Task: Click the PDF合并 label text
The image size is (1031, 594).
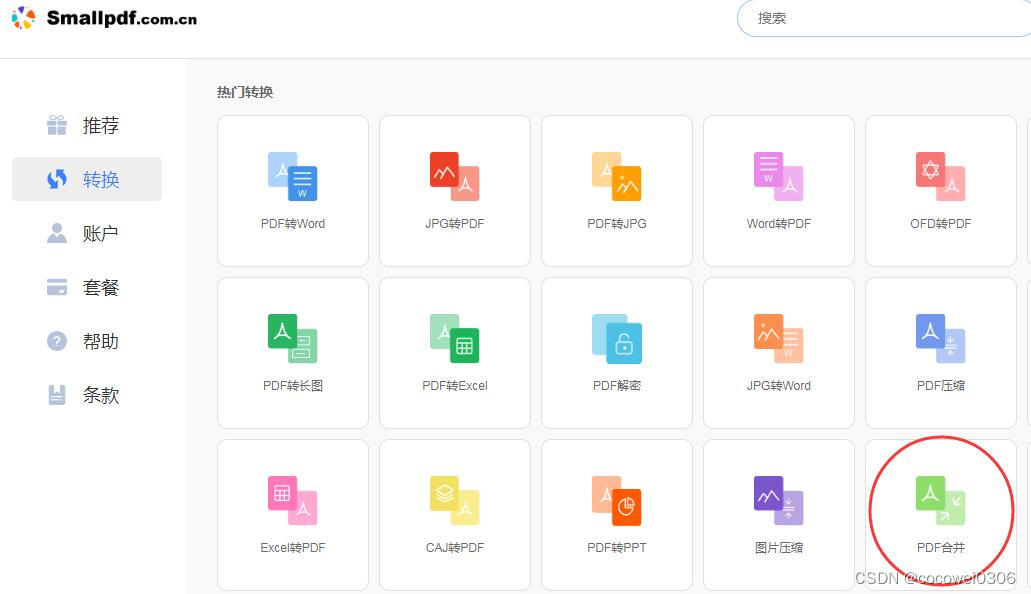Action: 940,547
